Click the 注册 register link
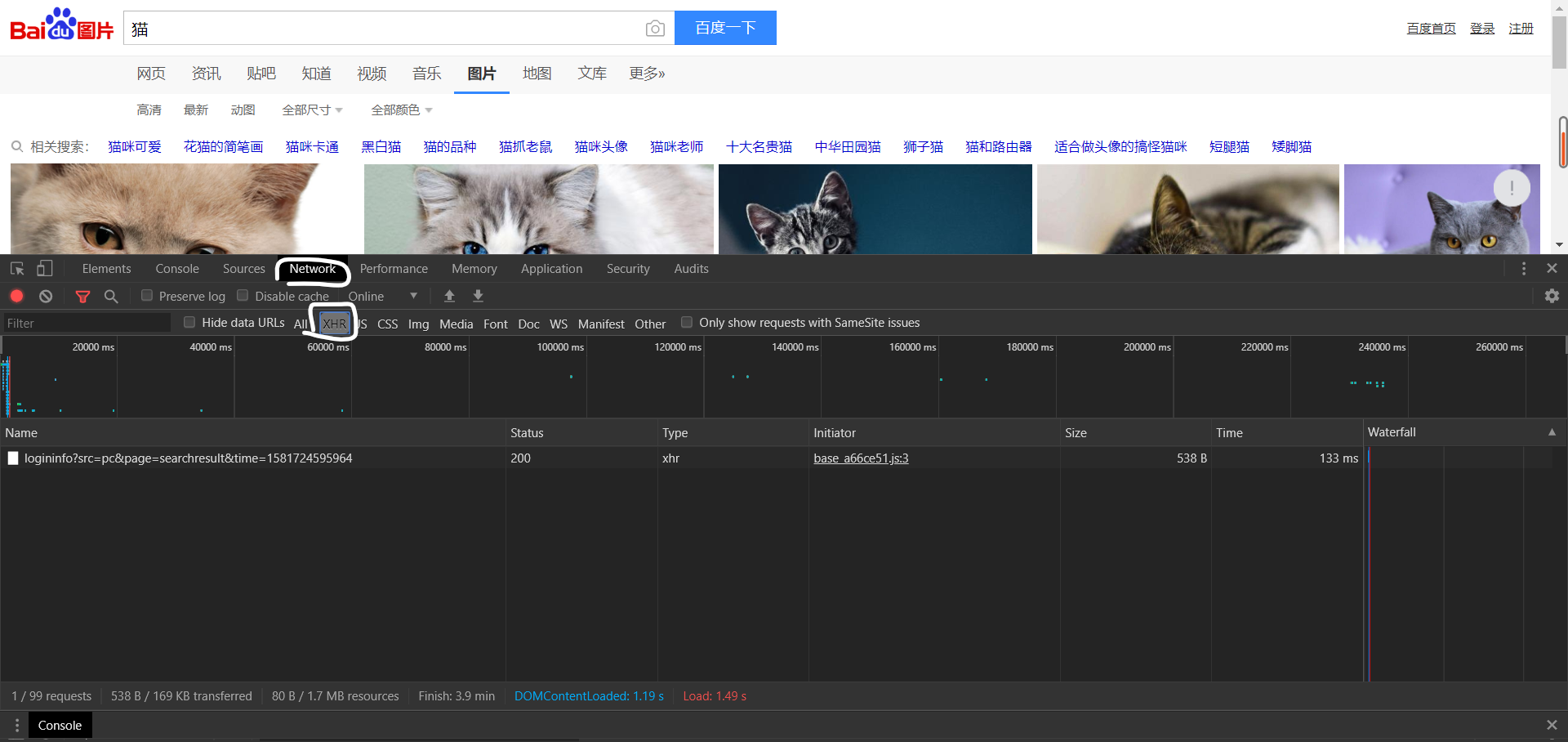 (x=1521, y=29)
